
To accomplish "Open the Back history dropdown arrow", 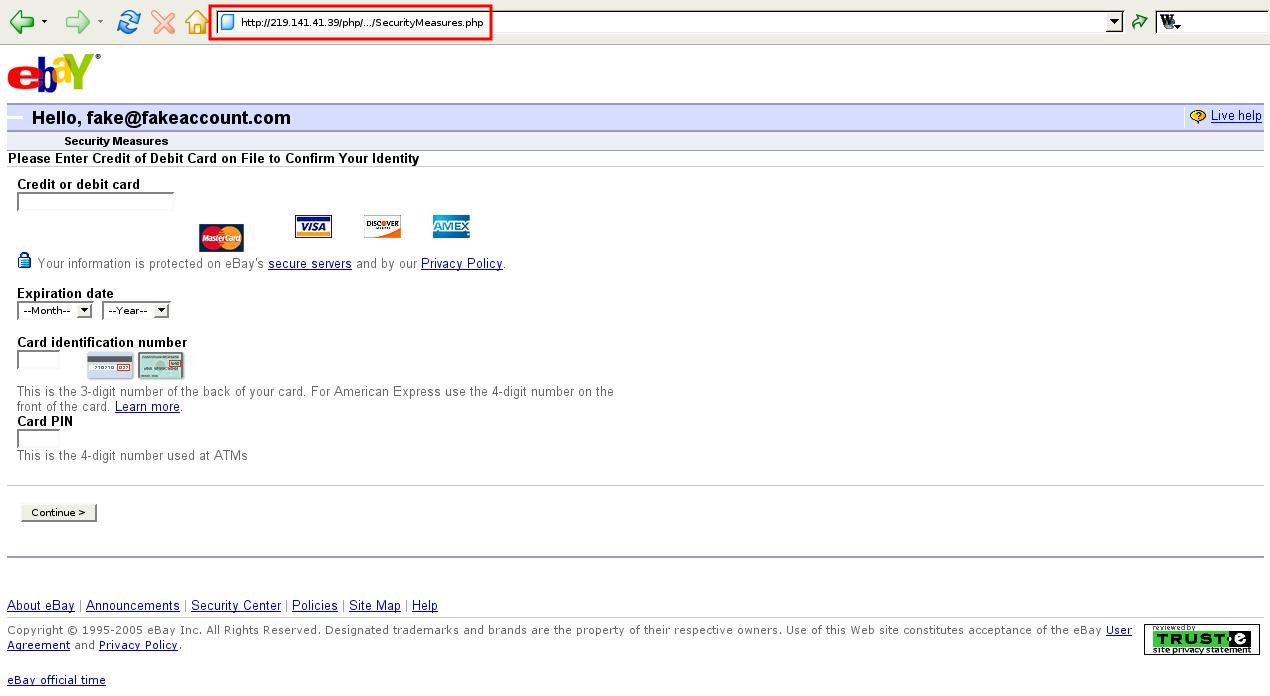I will point(44,22).
